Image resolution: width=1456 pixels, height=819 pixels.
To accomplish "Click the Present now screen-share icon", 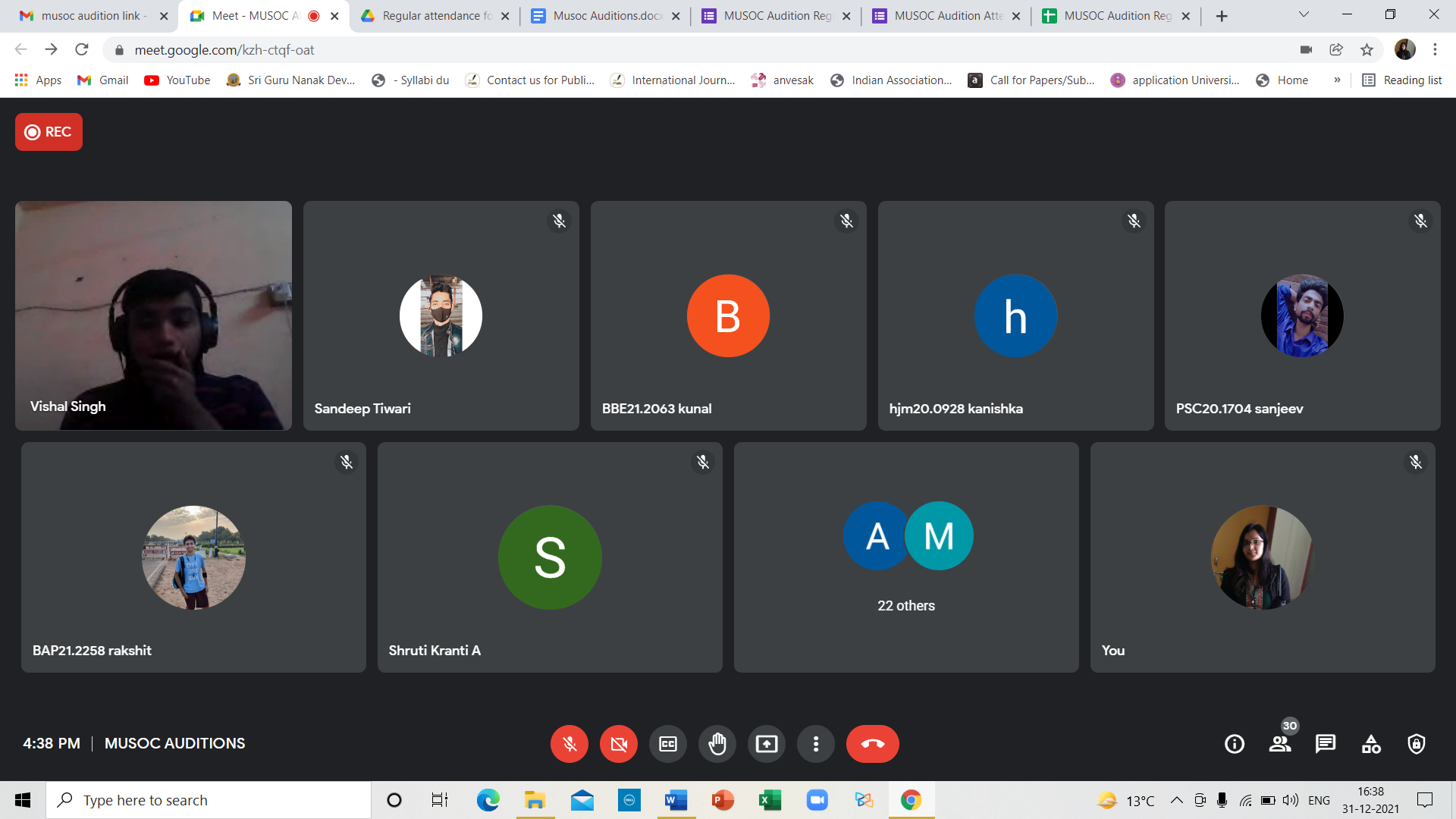I will tap(767, 744).
